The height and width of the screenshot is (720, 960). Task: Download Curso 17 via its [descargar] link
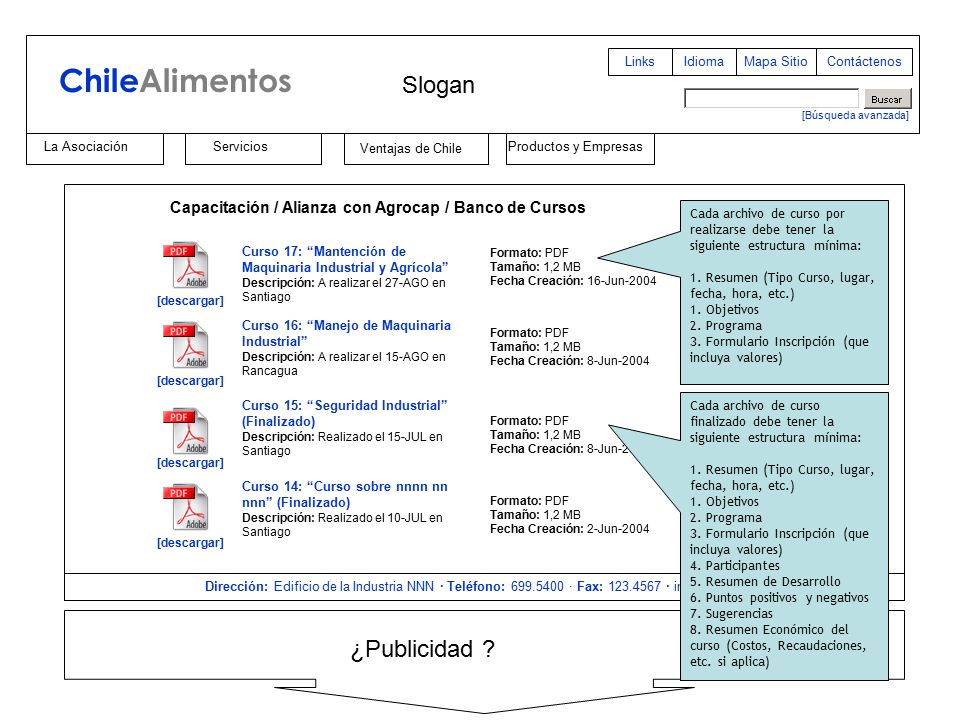point(190,301)
